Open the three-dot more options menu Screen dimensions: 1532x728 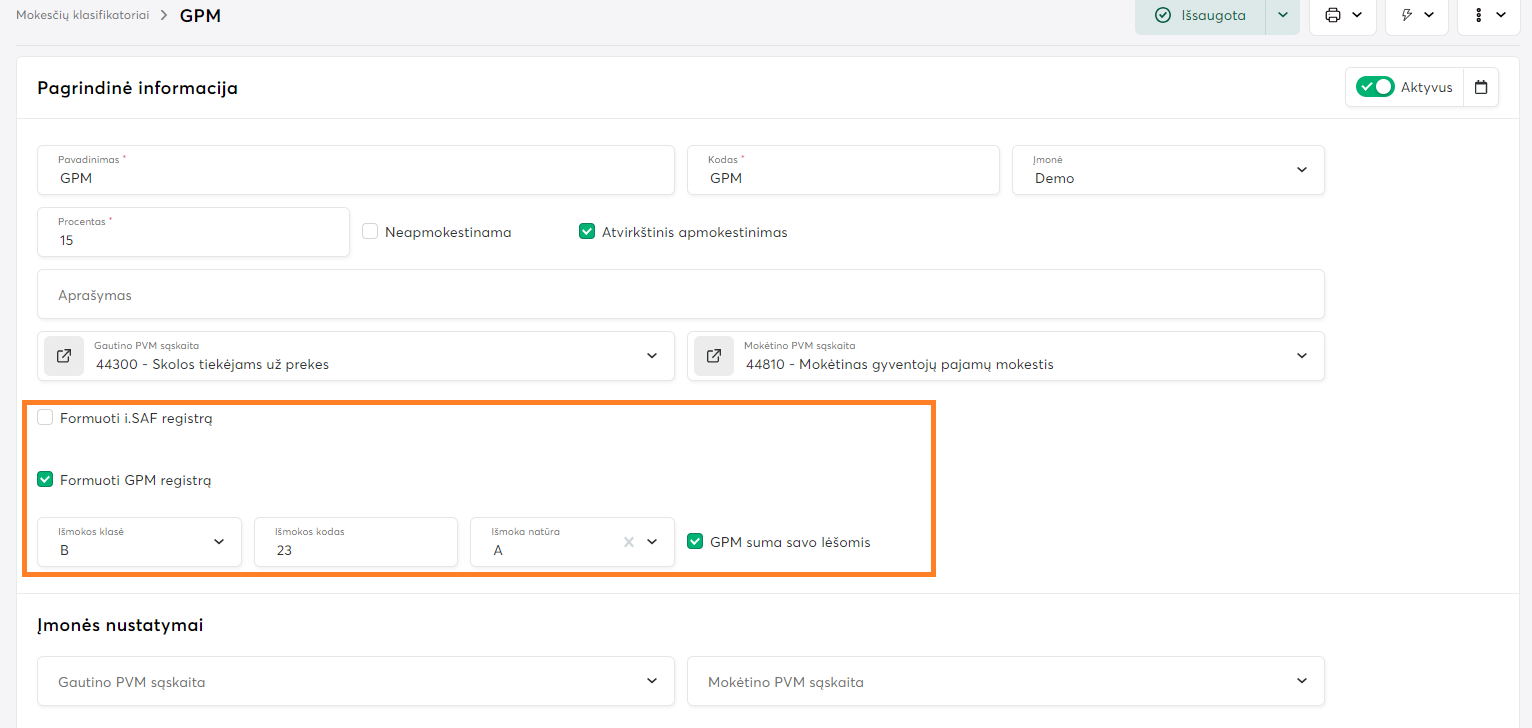point(1478,15)
